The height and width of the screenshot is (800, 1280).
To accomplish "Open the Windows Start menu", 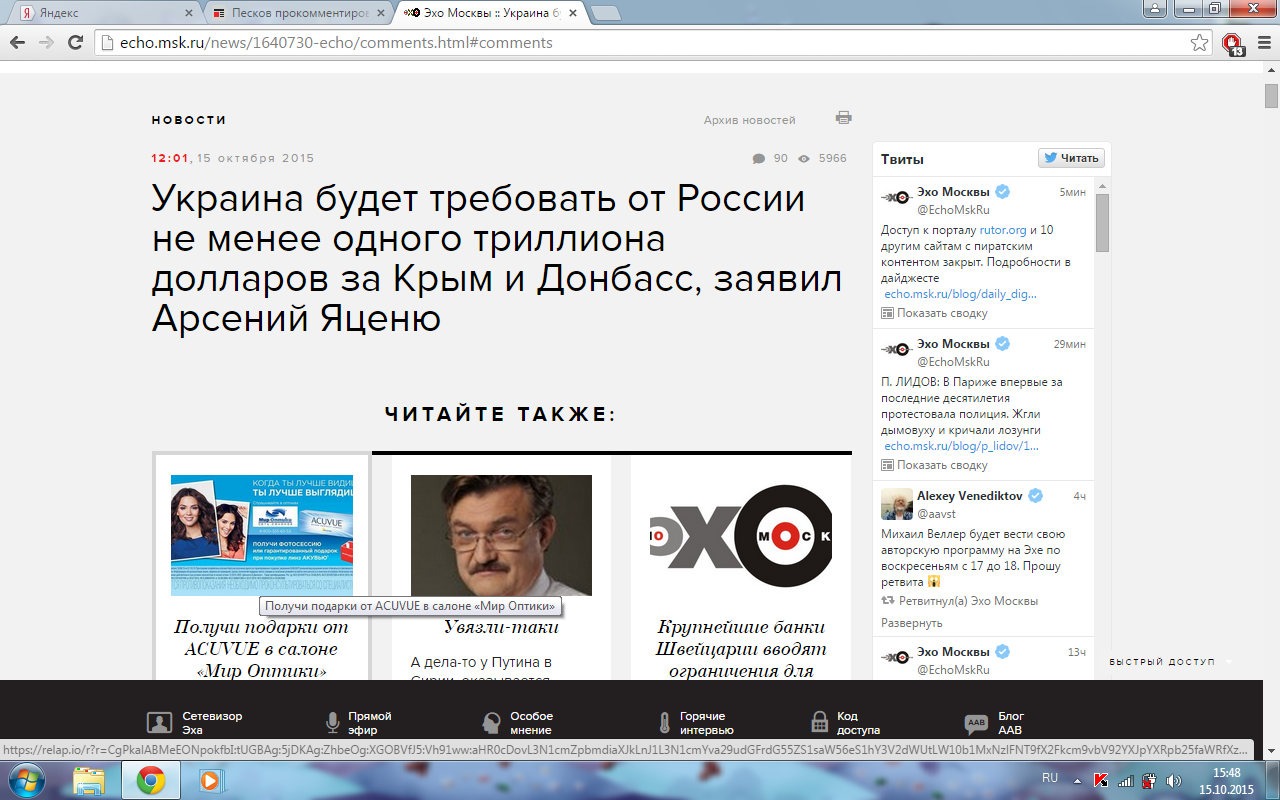I will coord(26,780).
